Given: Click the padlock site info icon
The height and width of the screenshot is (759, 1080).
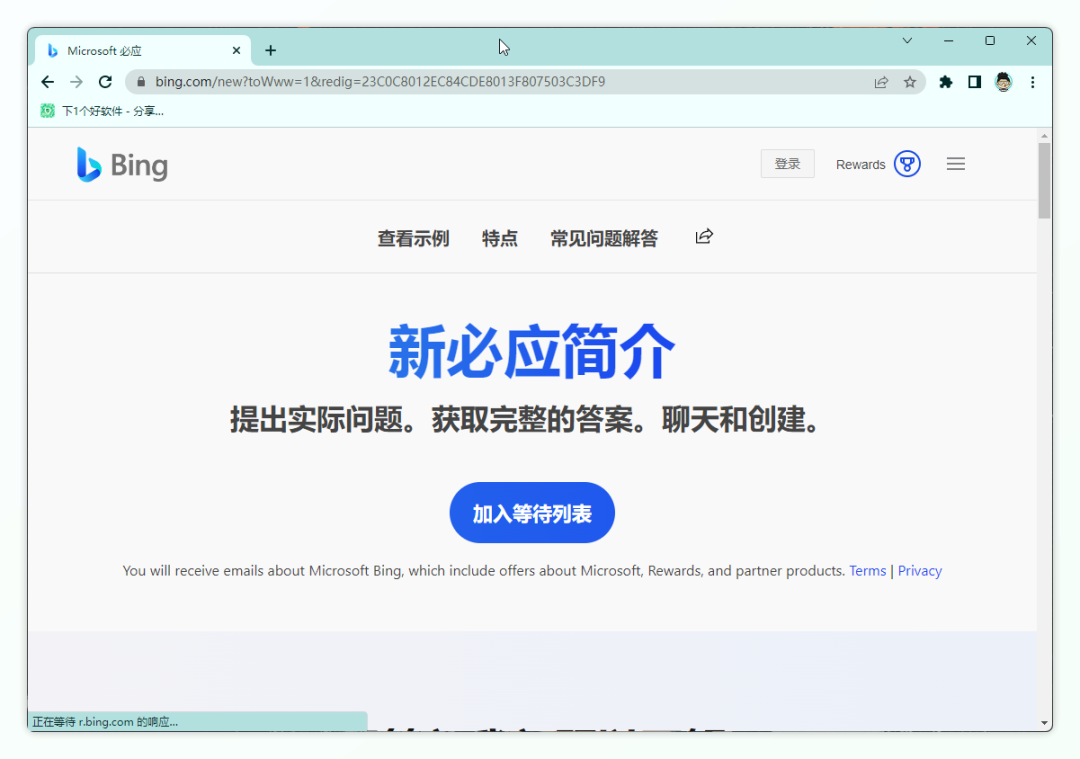Looking at the screenshot, I should (x=141, y=82).
